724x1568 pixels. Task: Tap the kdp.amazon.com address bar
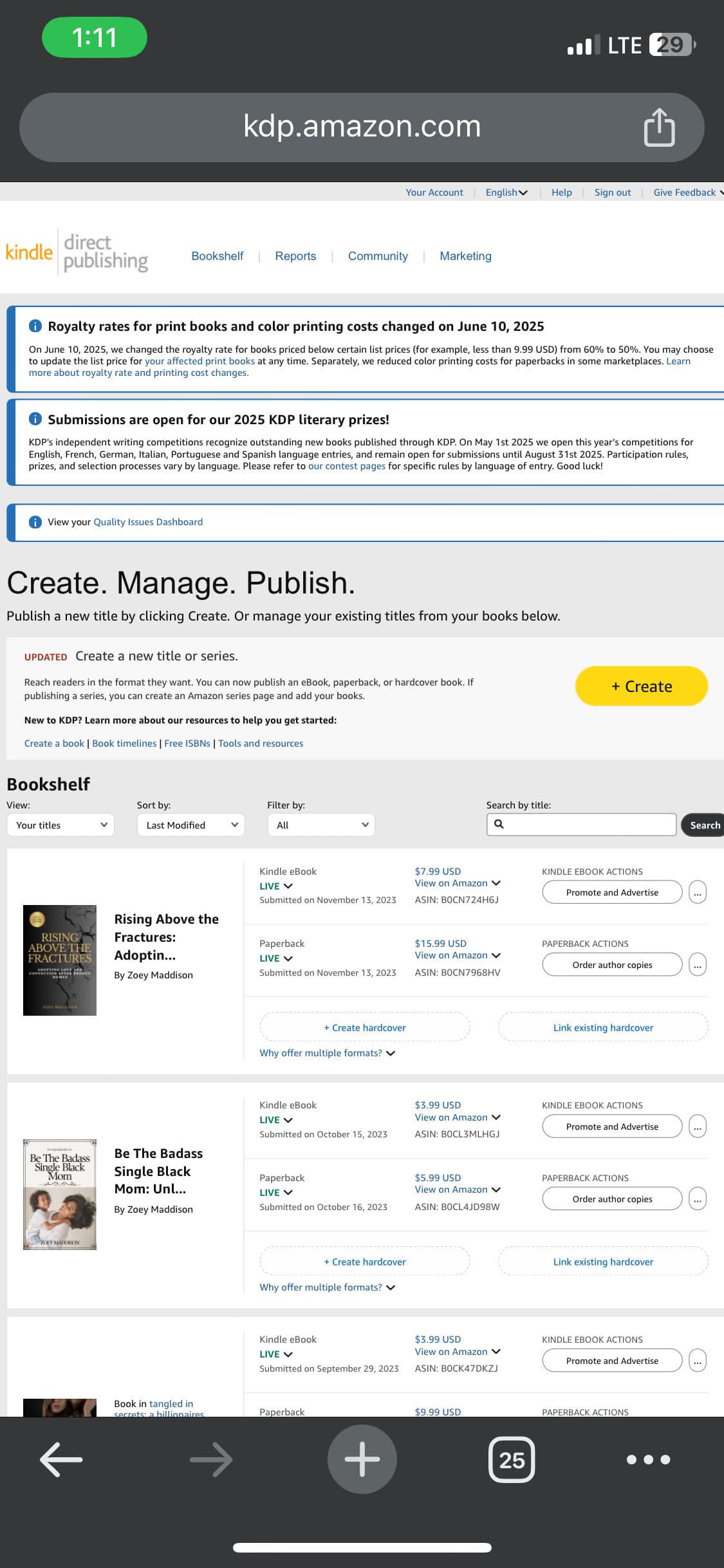(x=362, y=127)
